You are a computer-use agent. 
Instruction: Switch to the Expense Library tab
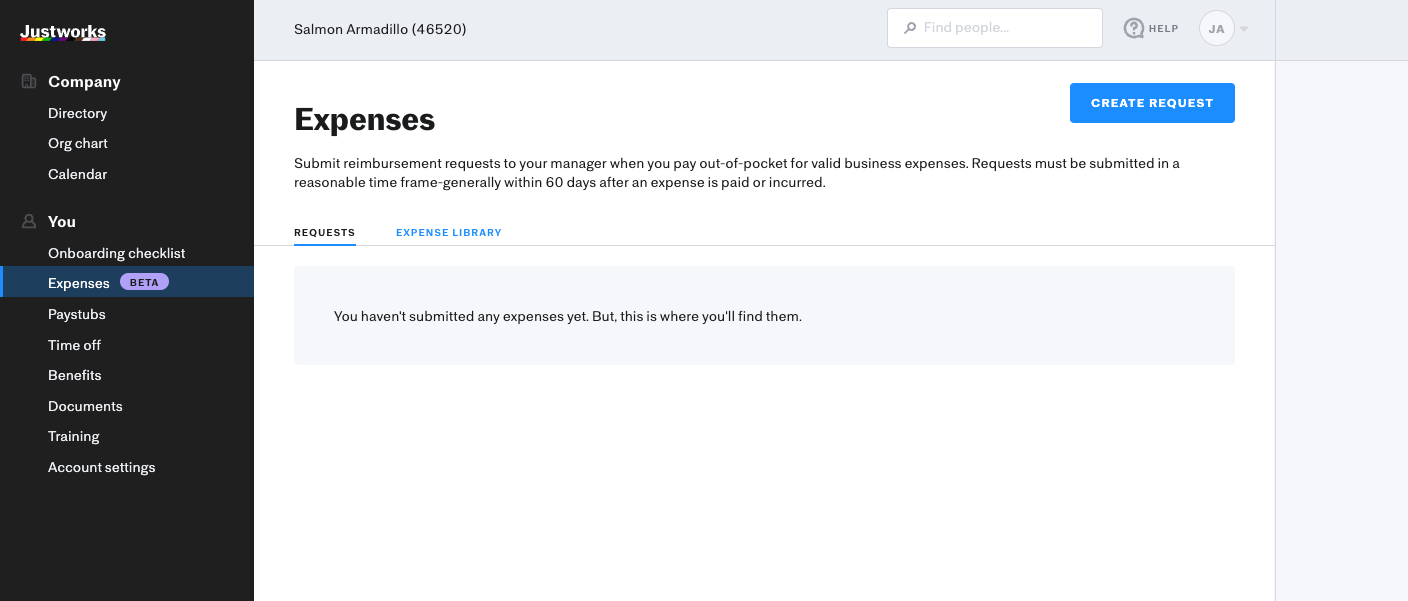449,233
